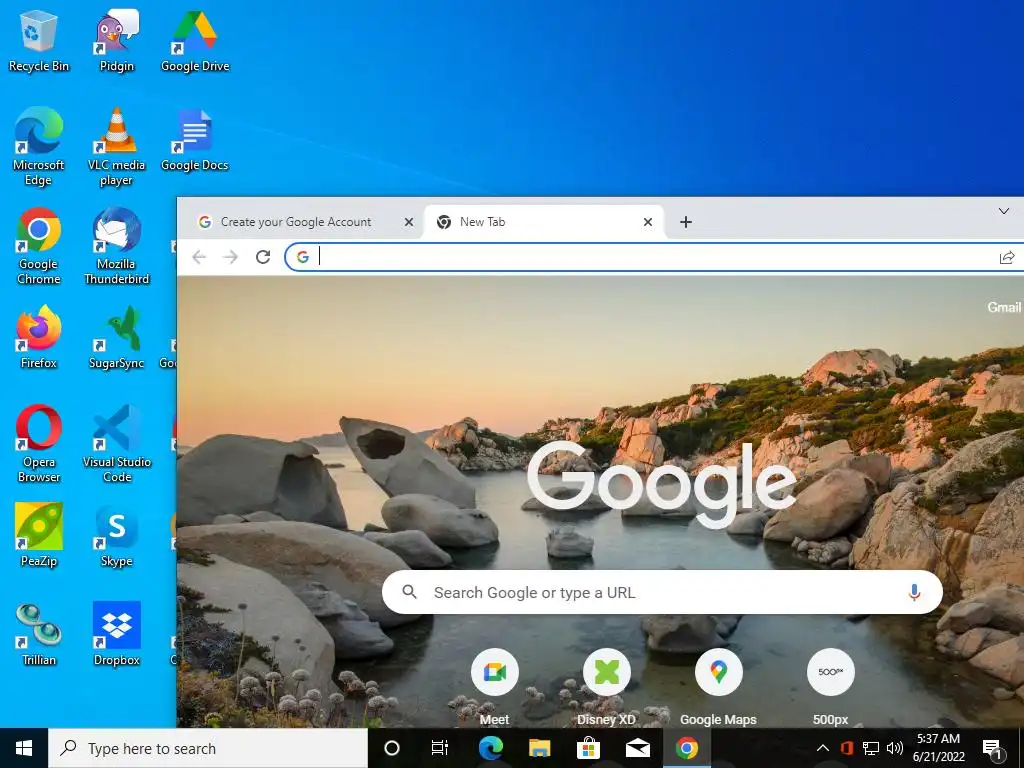1024x768 pixels.
Task: Select the Google Docs desktop icon
Action: (x=195, y=140)
